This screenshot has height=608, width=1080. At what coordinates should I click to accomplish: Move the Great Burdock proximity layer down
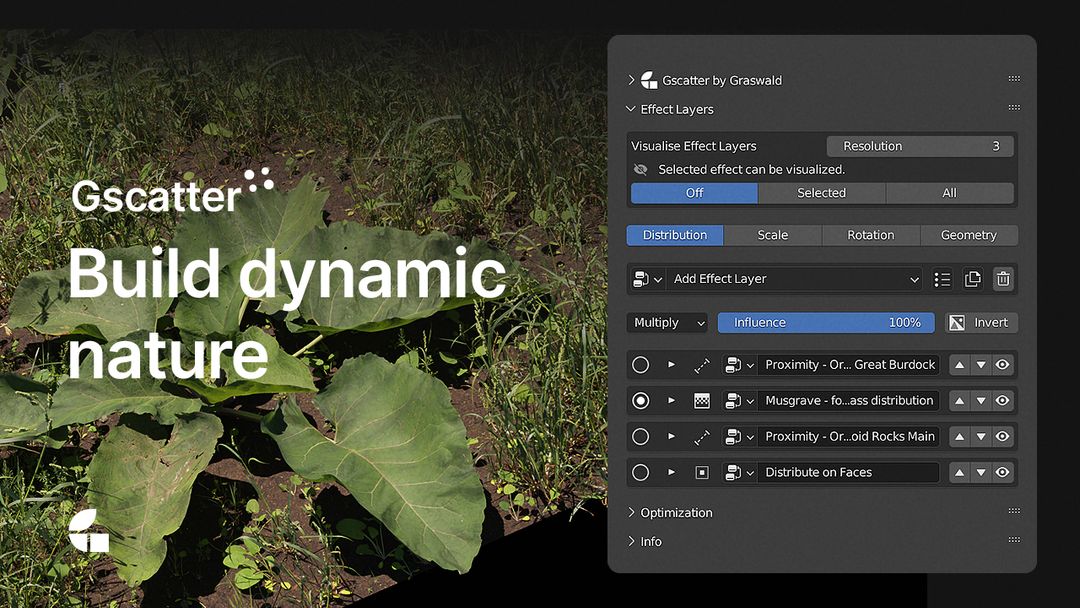pos(981,365)
